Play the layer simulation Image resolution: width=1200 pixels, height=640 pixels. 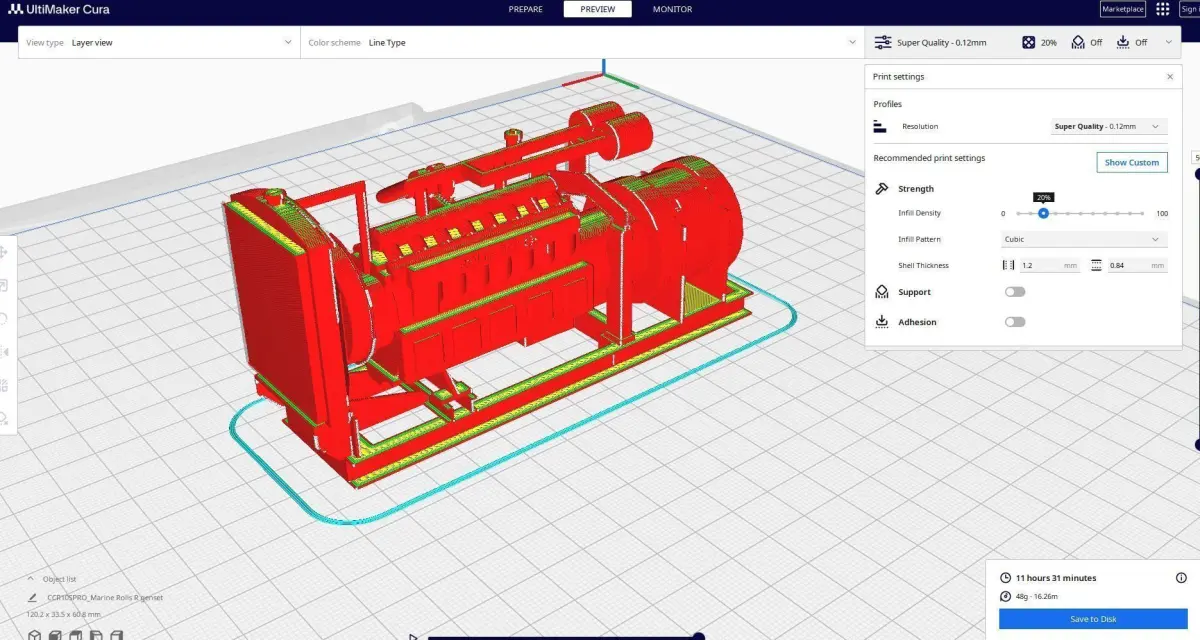pyautogui.click(x=412, y=636)
